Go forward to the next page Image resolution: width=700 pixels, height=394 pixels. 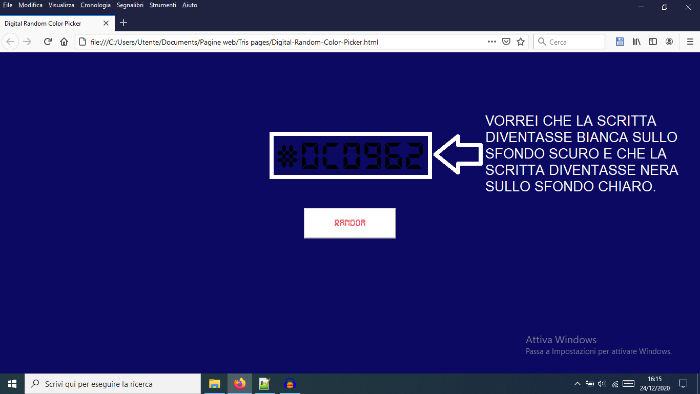click(27, 42)
